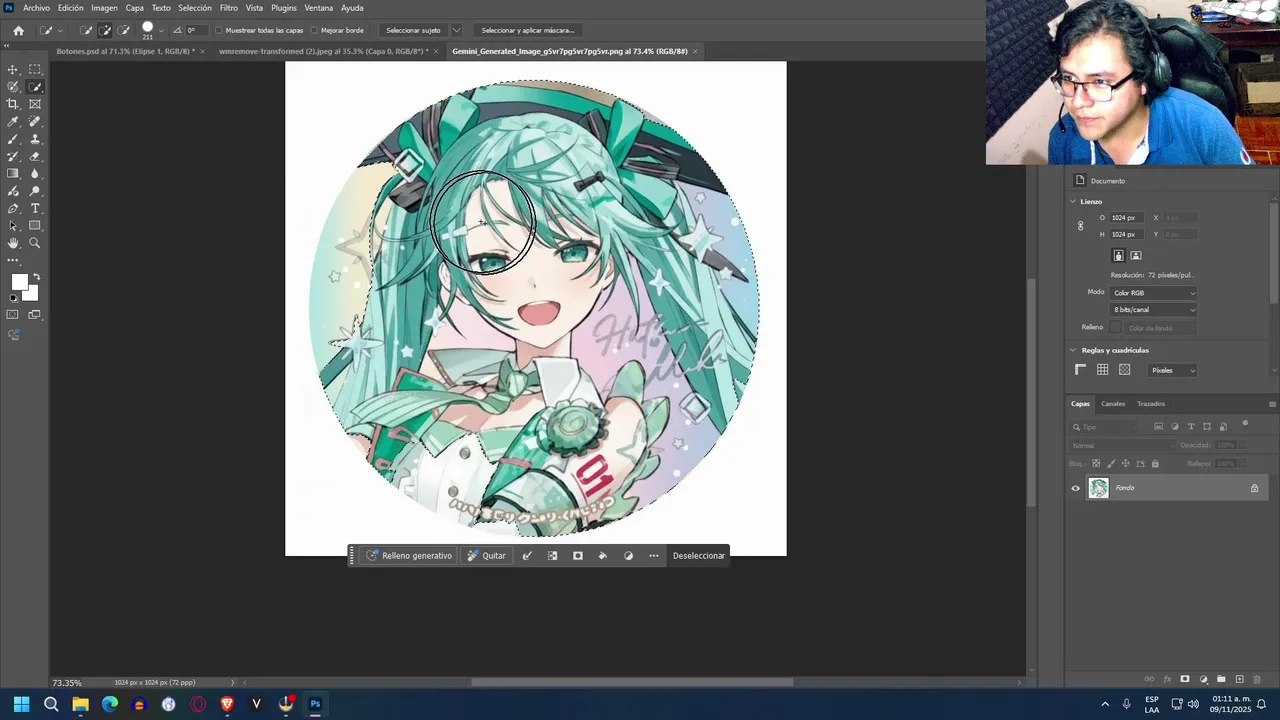Click the Screen Mode icon
This screenshot has height=720, width=1280.
(x=35, y=314)
